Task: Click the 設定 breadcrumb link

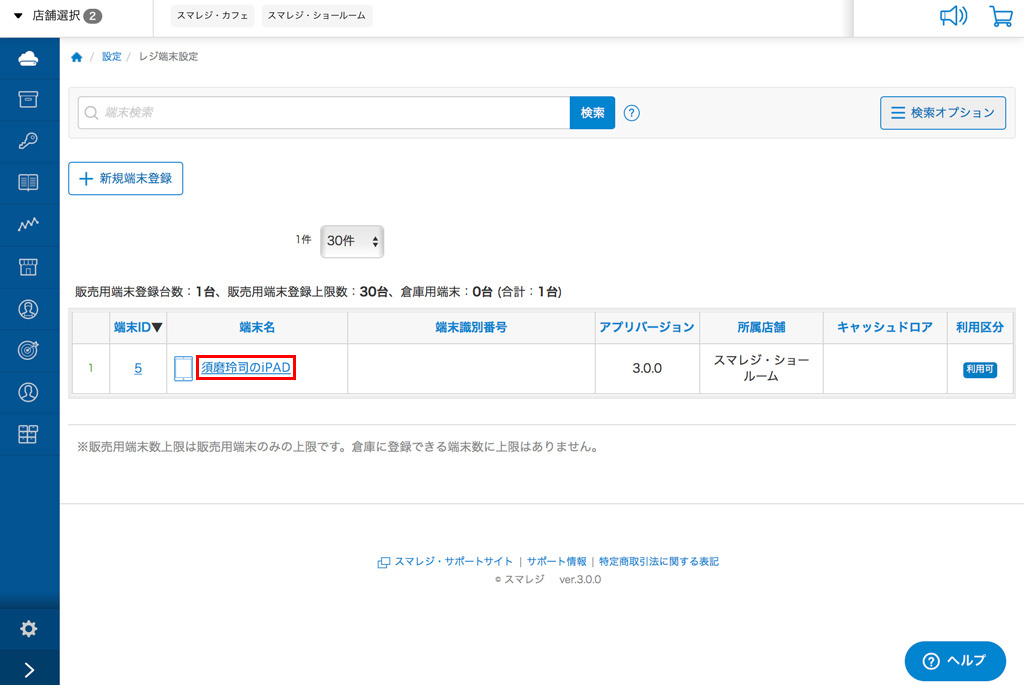Action: (111, 57)
